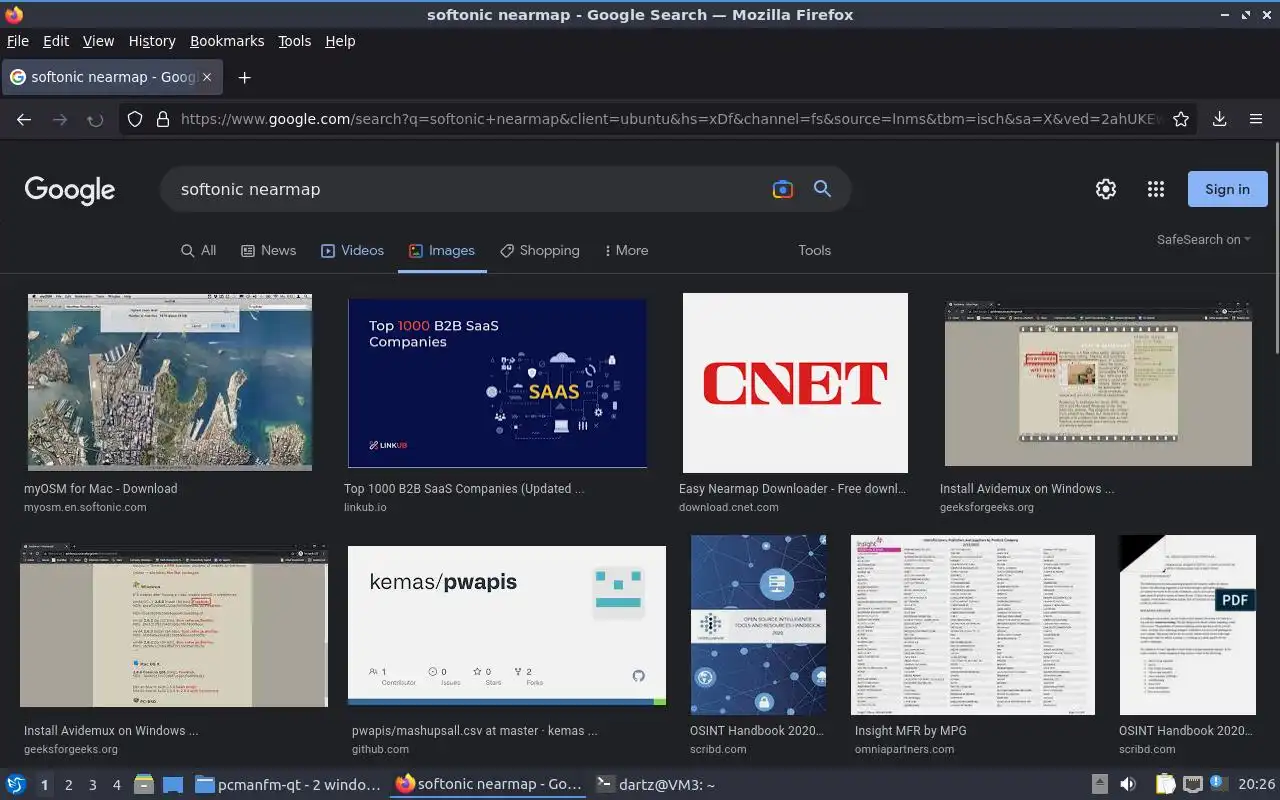Open the clipboard tray icon
The height and width of the screenshot is (800, 1280).
pos(1165,784)
